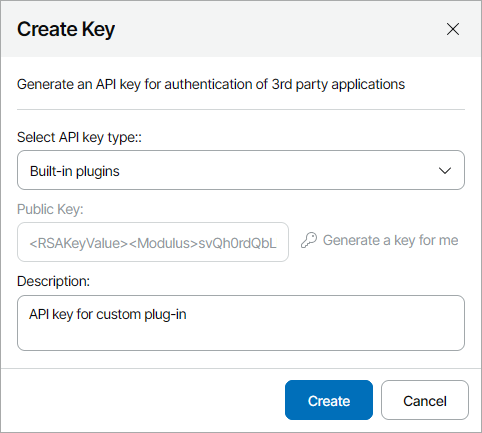
Task: Click the Description label
Action: coord(53,281)
